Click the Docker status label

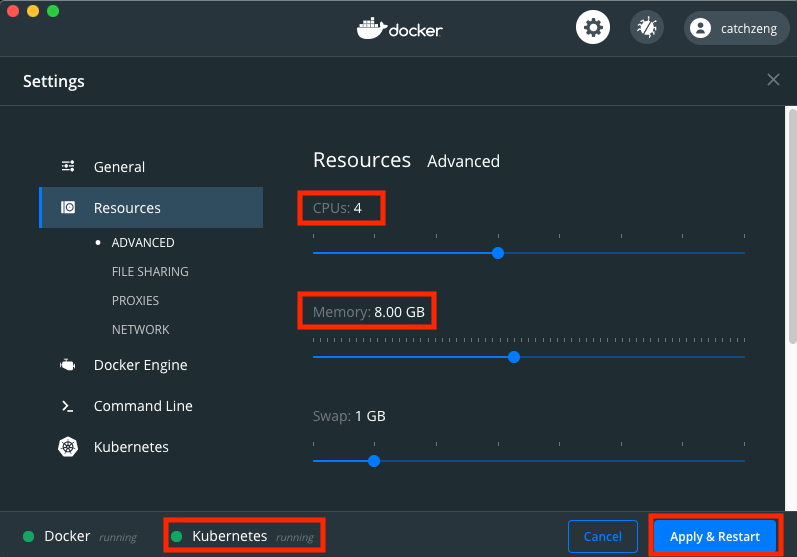tap(67, 536)
